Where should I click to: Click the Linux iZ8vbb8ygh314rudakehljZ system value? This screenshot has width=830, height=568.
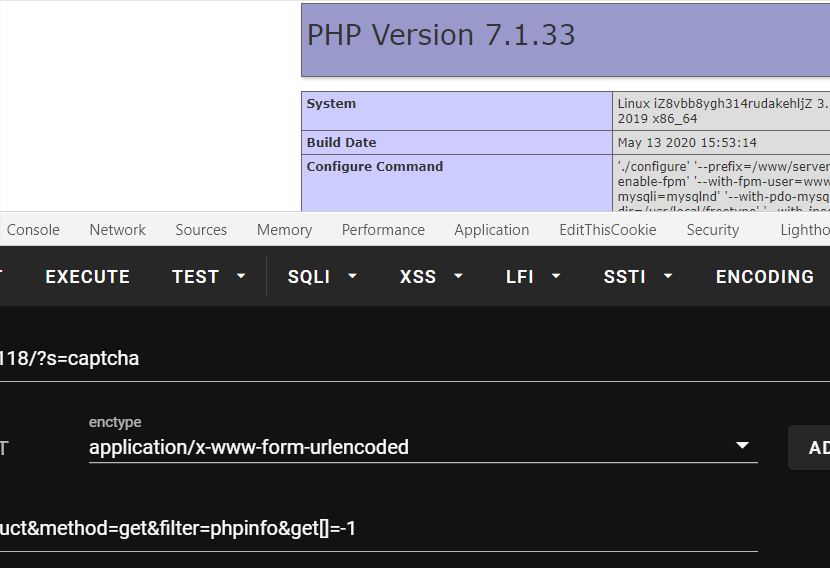click(x=723, y=111)
